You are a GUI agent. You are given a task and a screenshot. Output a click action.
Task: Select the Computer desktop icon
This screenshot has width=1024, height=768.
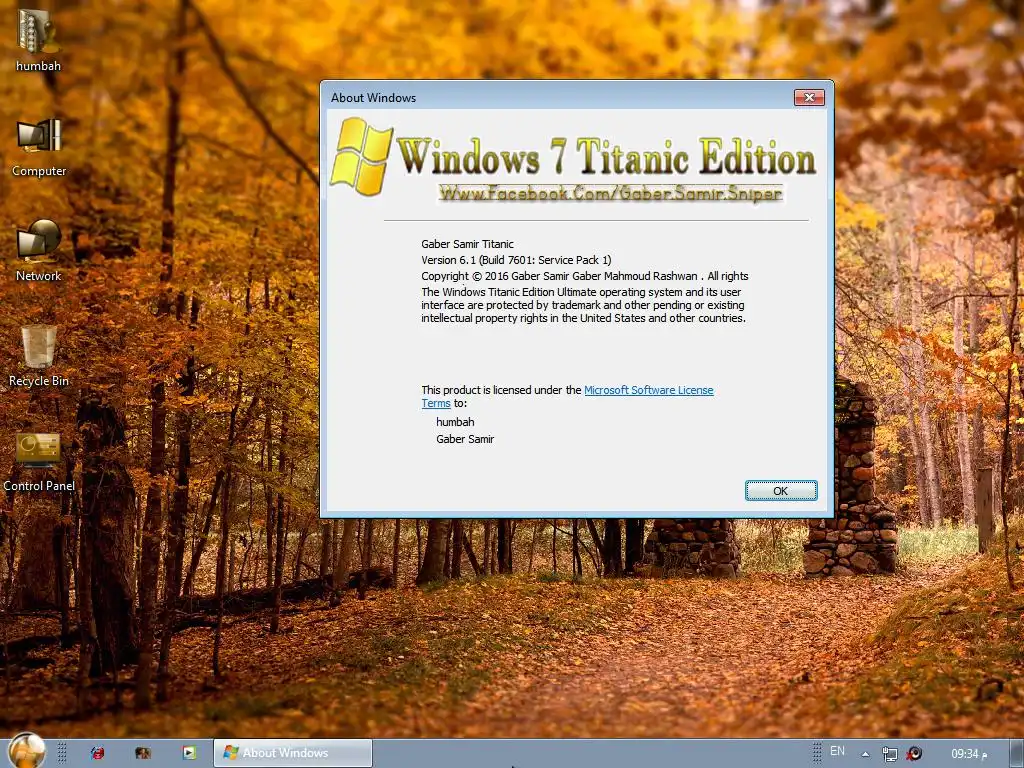39,146
